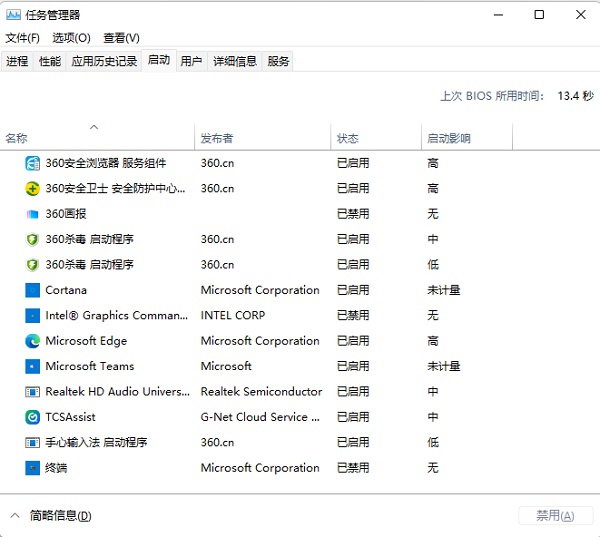Open the 服务 tab
600x537 pixels.
[278, 61]
